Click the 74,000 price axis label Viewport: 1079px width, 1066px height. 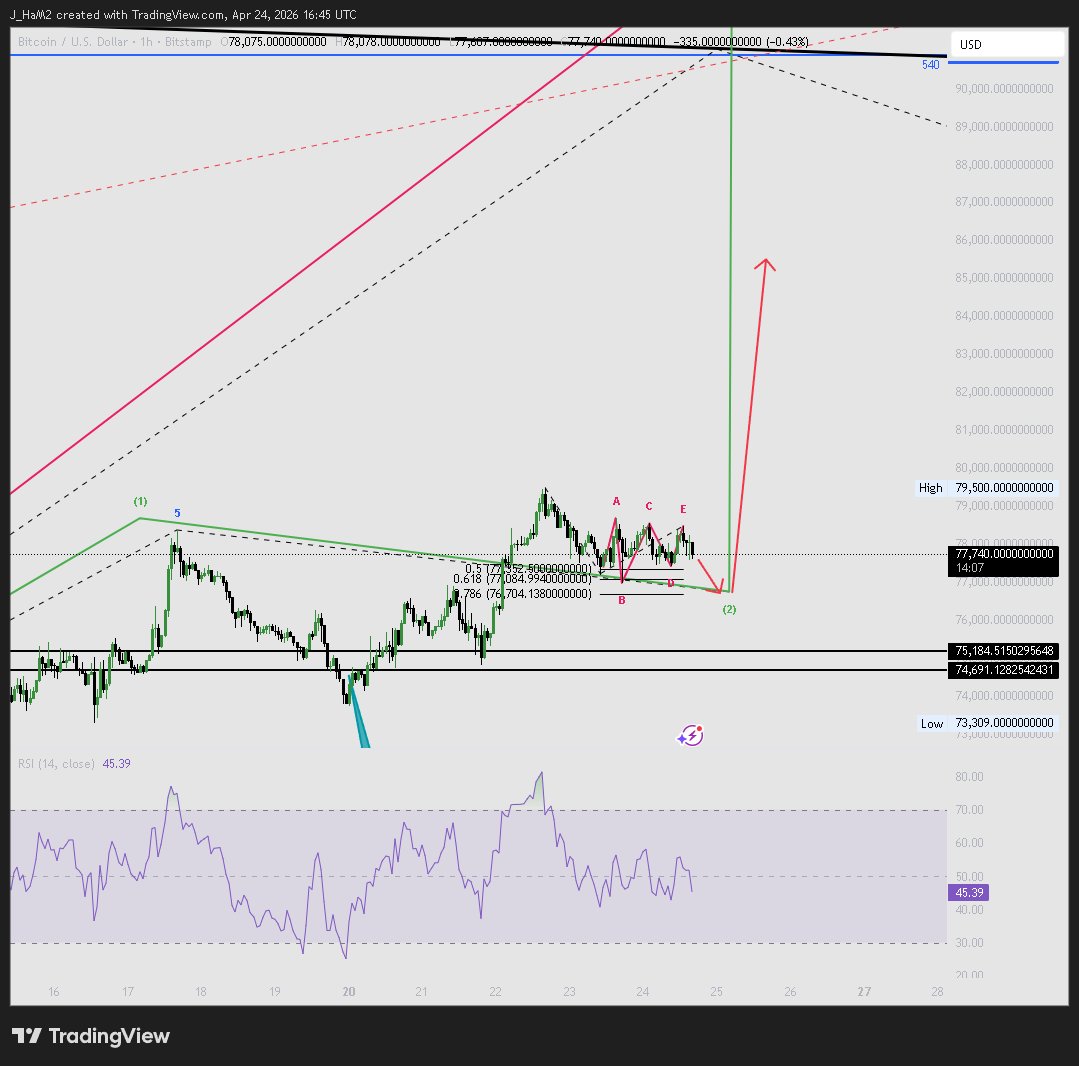[x=1004, y=695]
